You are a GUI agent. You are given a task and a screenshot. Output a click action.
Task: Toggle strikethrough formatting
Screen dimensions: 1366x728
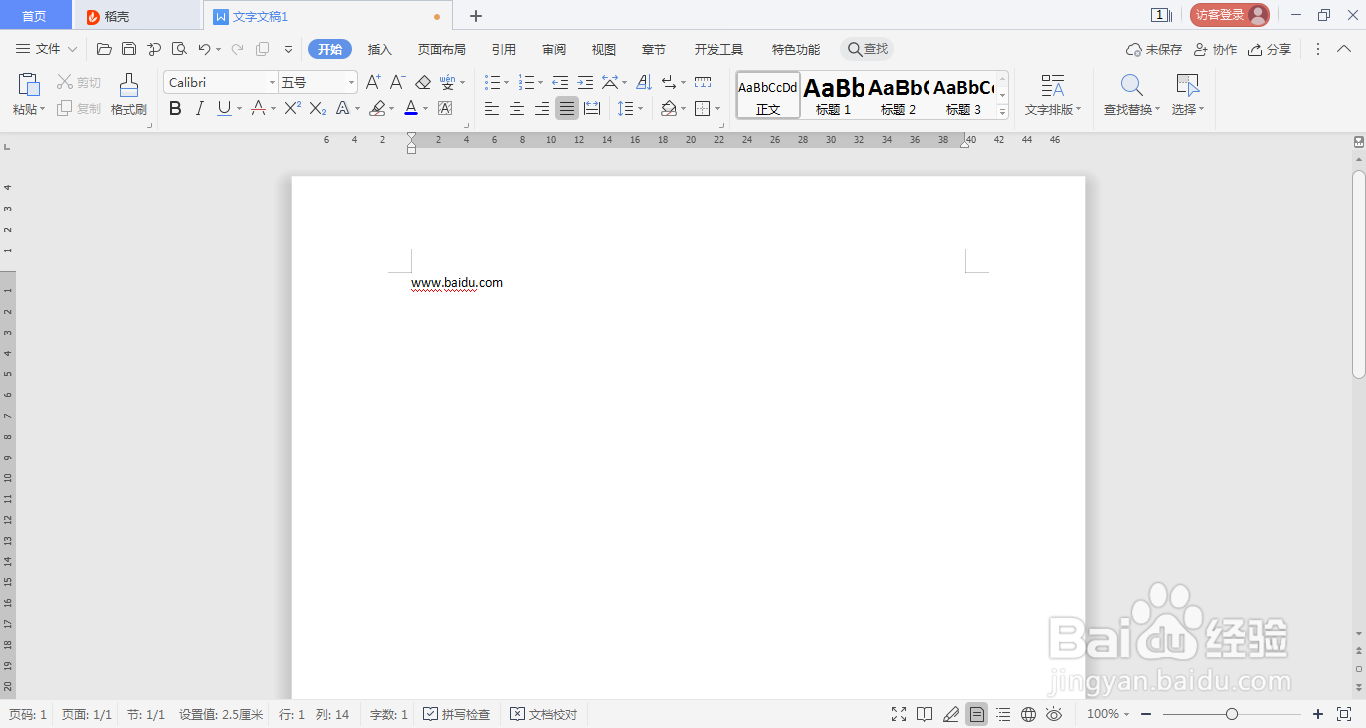click(258, 108)
